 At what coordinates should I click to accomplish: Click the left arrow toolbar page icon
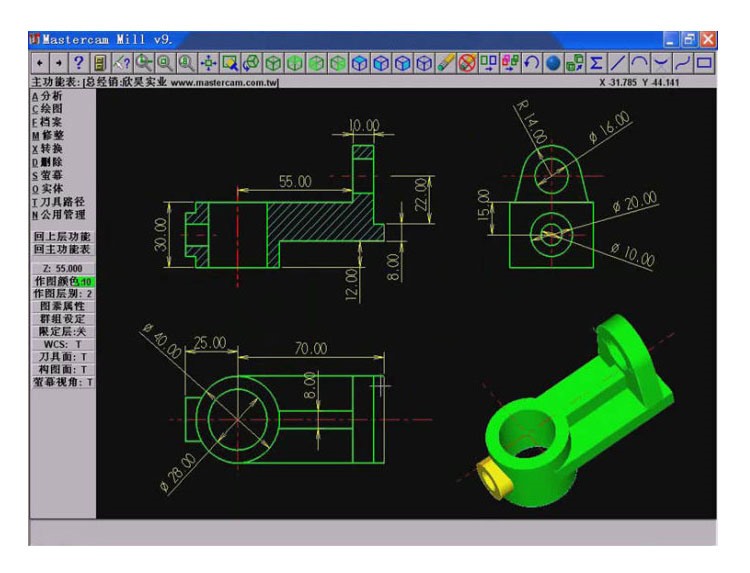tap(38, 63)
